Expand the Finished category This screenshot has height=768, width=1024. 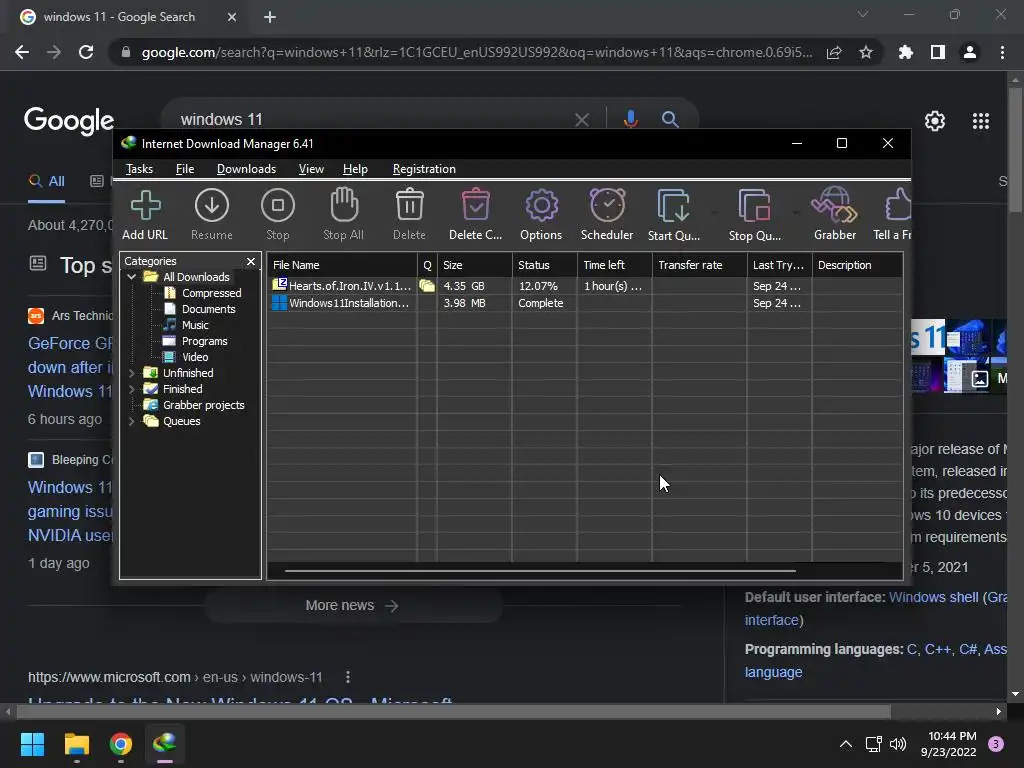132,389
